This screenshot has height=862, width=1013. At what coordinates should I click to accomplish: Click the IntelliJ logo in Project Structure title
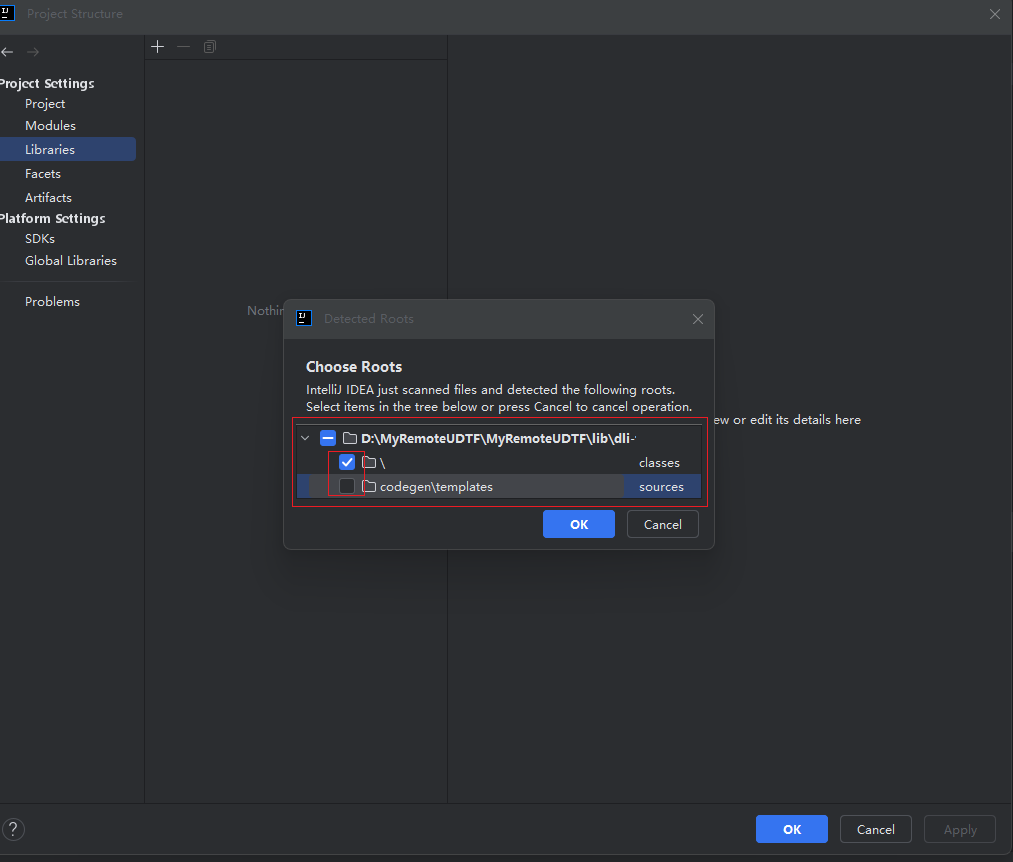[x=6, y=14]
